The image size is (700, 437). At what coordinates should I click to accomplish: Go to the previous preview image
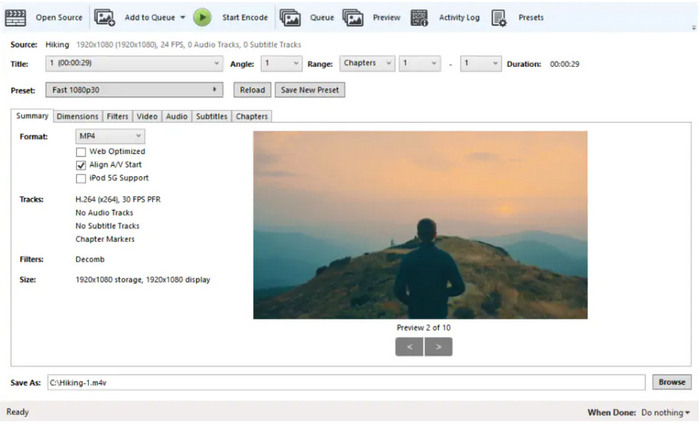coord(409,346)
